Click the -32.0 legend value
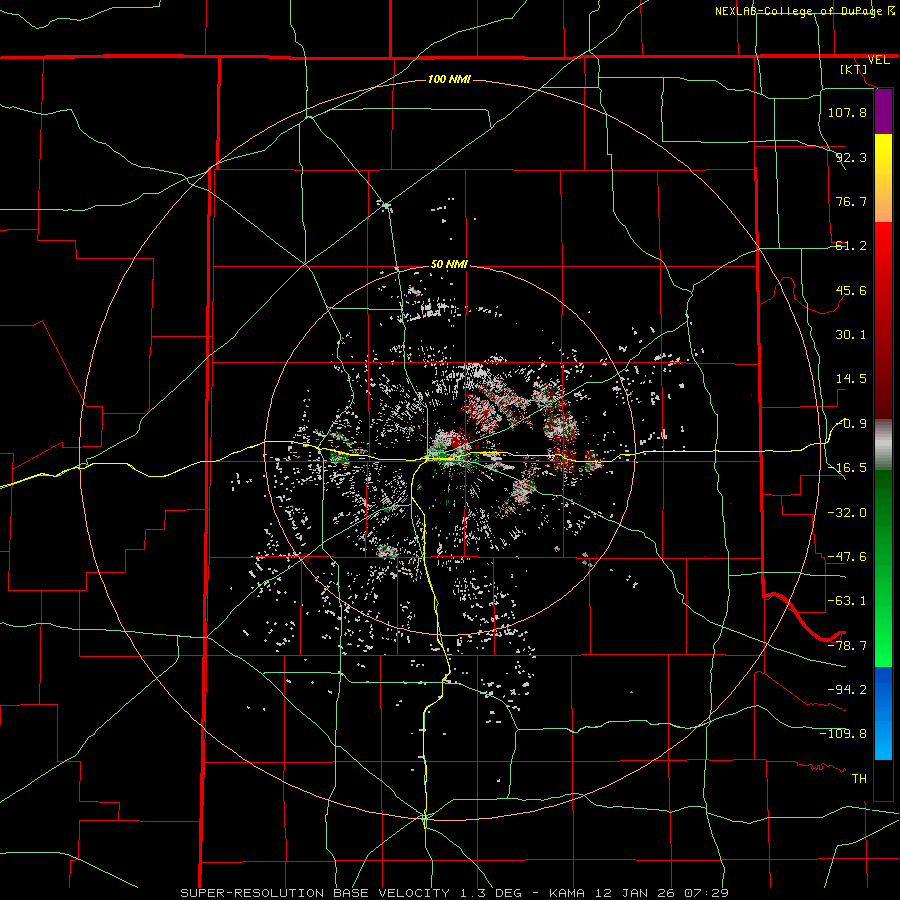This screenshot has height=900, width=900. [x=847, y=512]
